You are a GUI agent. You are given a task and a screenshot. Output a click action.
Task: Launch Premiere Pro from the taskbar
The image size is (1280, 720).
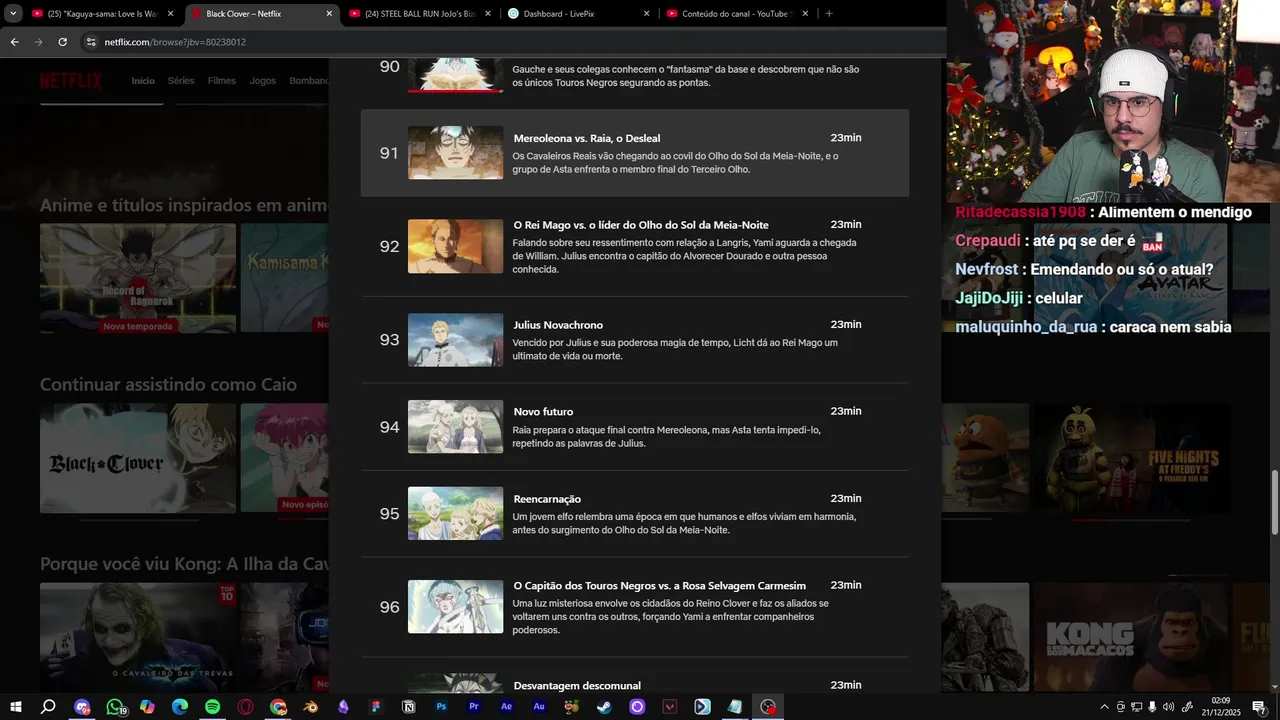(474, 707)
